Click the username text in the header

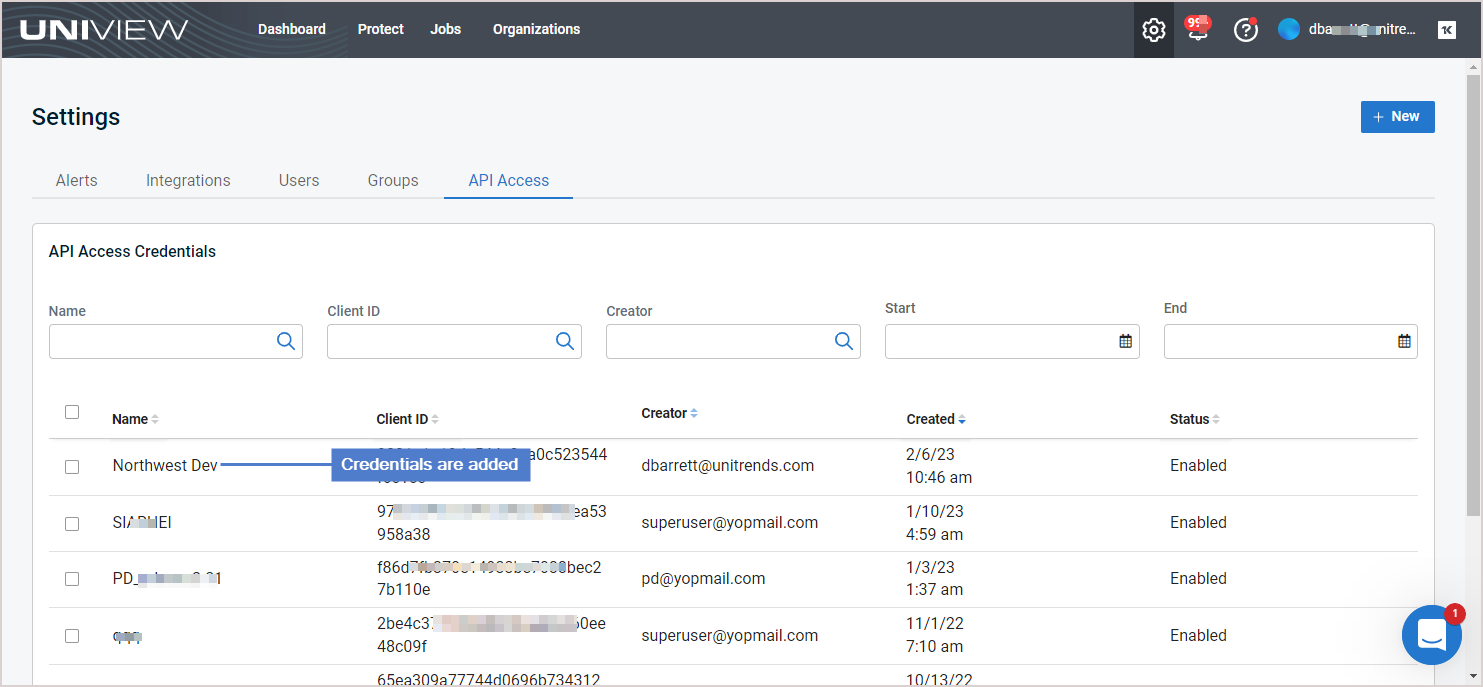(1362, 29)
